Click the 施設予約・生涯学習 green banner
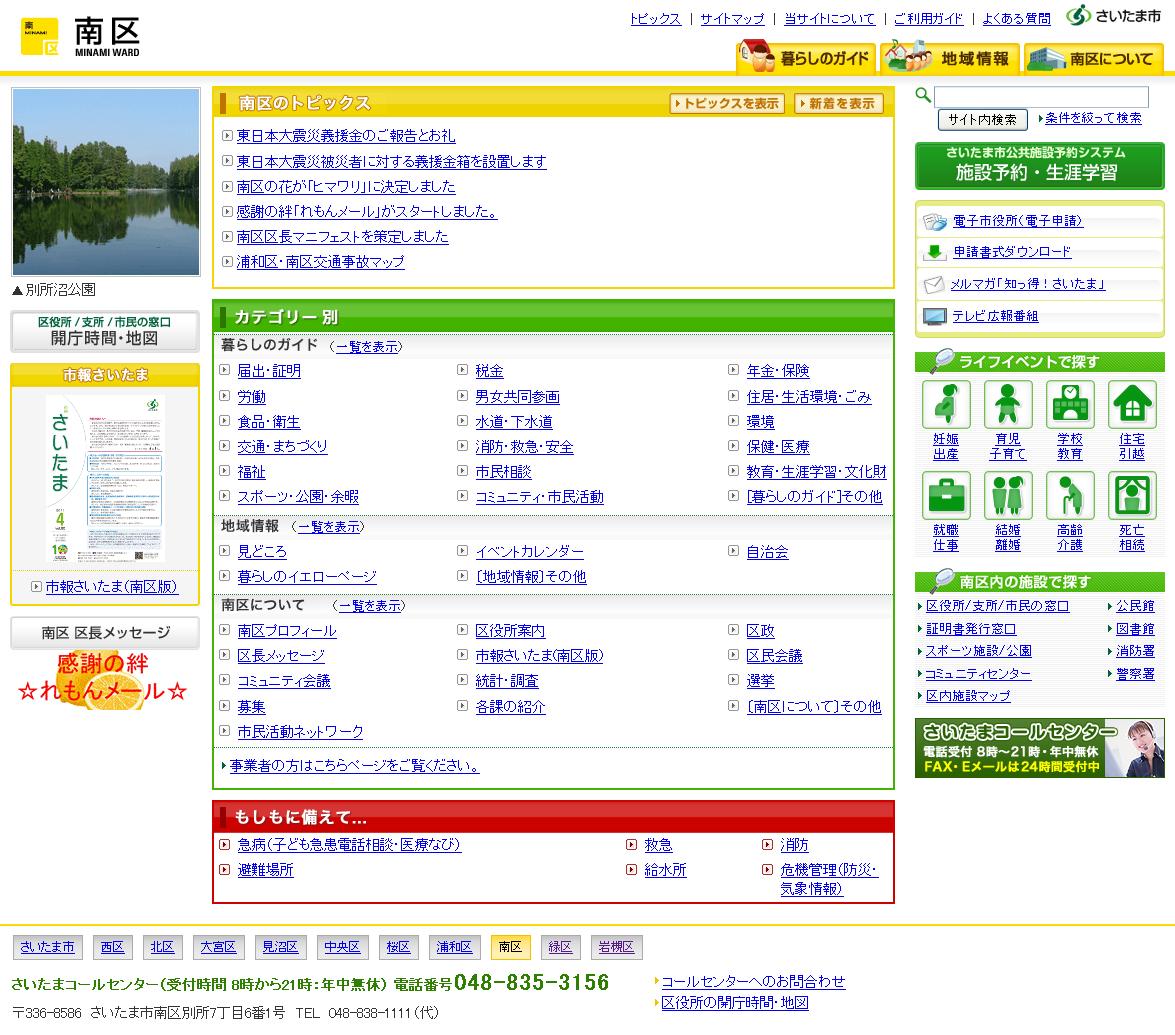 pos(1039,166)
